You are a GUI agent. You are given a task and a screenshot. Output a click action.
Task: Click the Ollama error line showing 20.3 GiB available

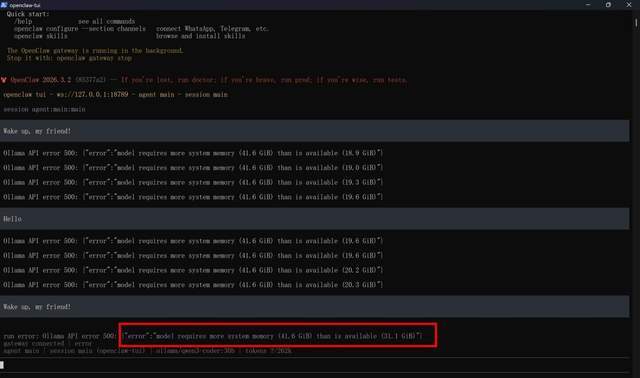[x=193, y=285]
